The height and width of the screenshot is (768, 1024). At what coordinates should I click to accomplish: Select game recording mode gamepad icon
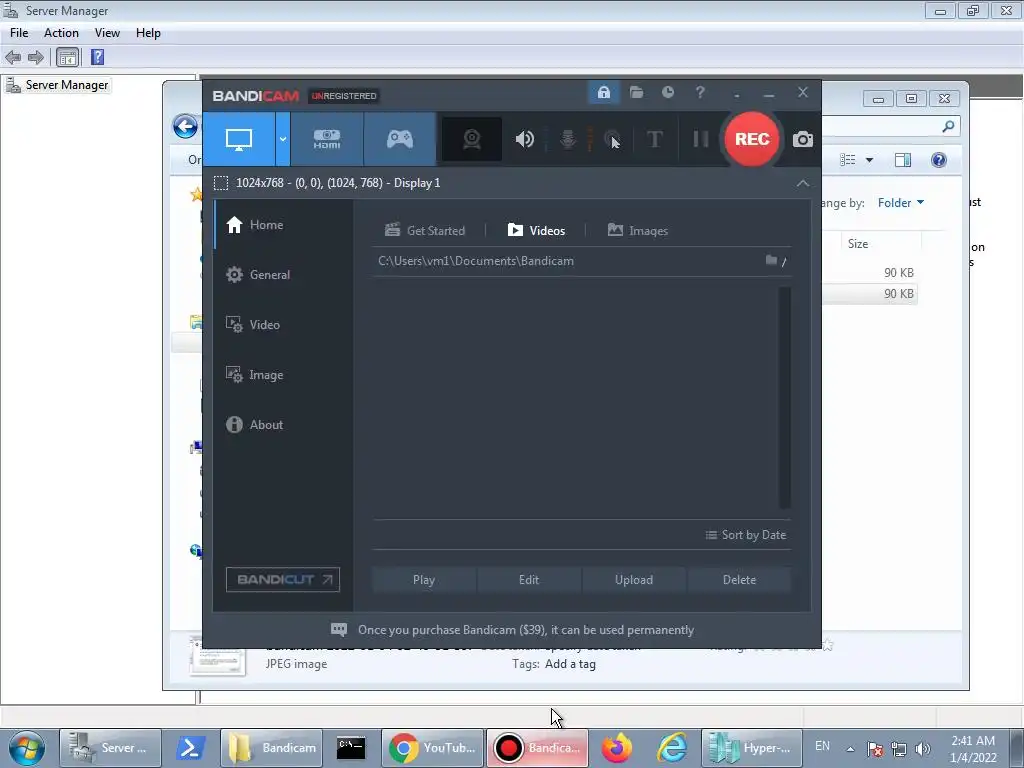pyautogui.click(x=400, y=139)
